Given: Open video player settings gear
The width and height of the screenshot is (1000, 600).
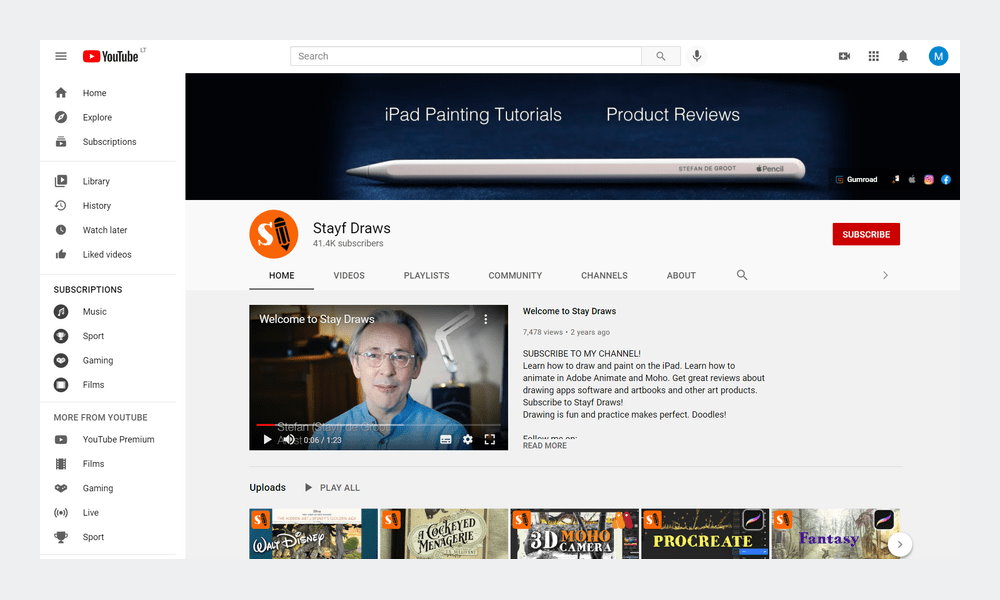Looking at the screenshot, I should point(467,439).
